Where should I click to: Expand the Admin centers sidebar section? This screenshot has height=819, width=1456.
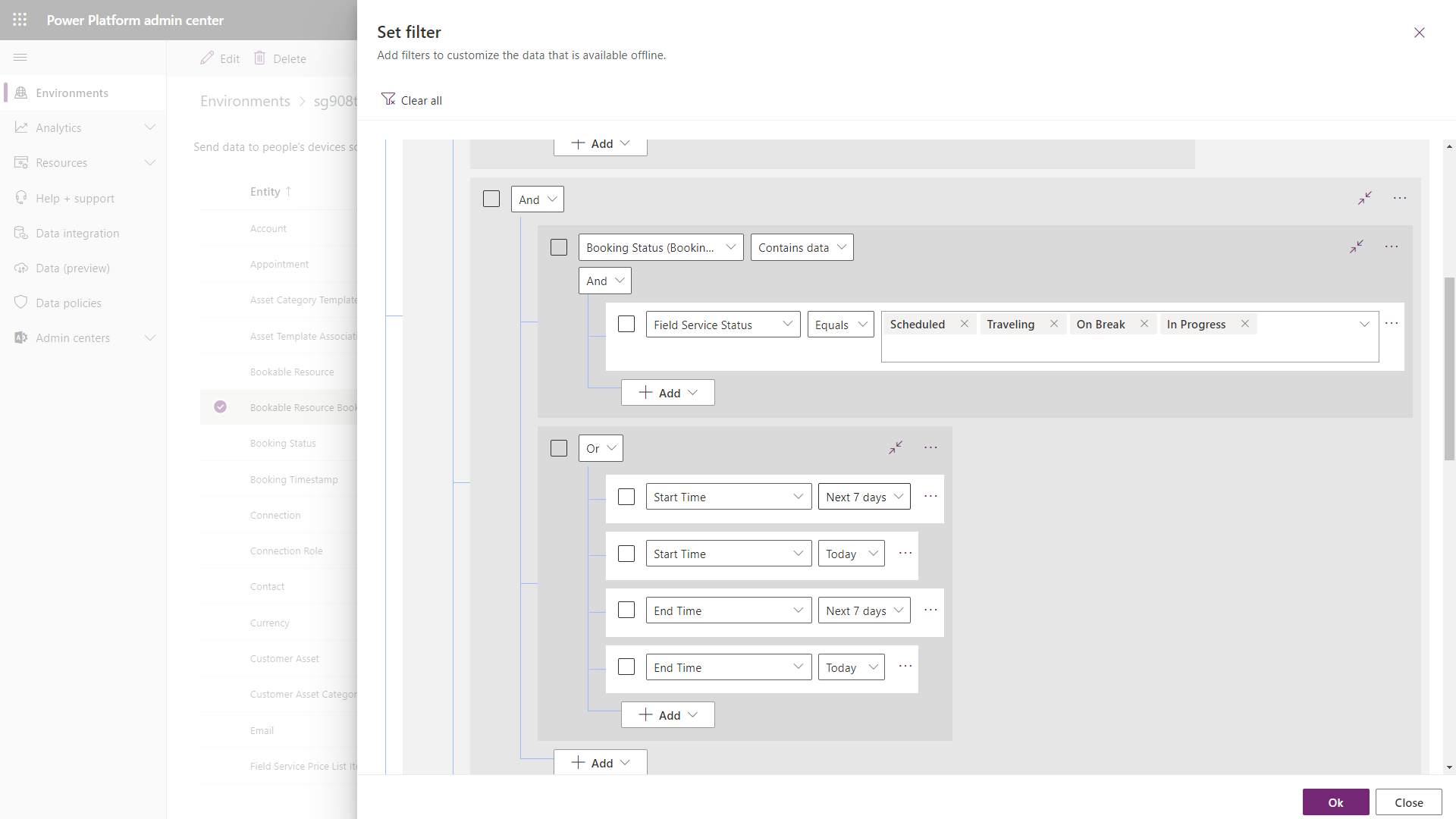coord(150,337)
